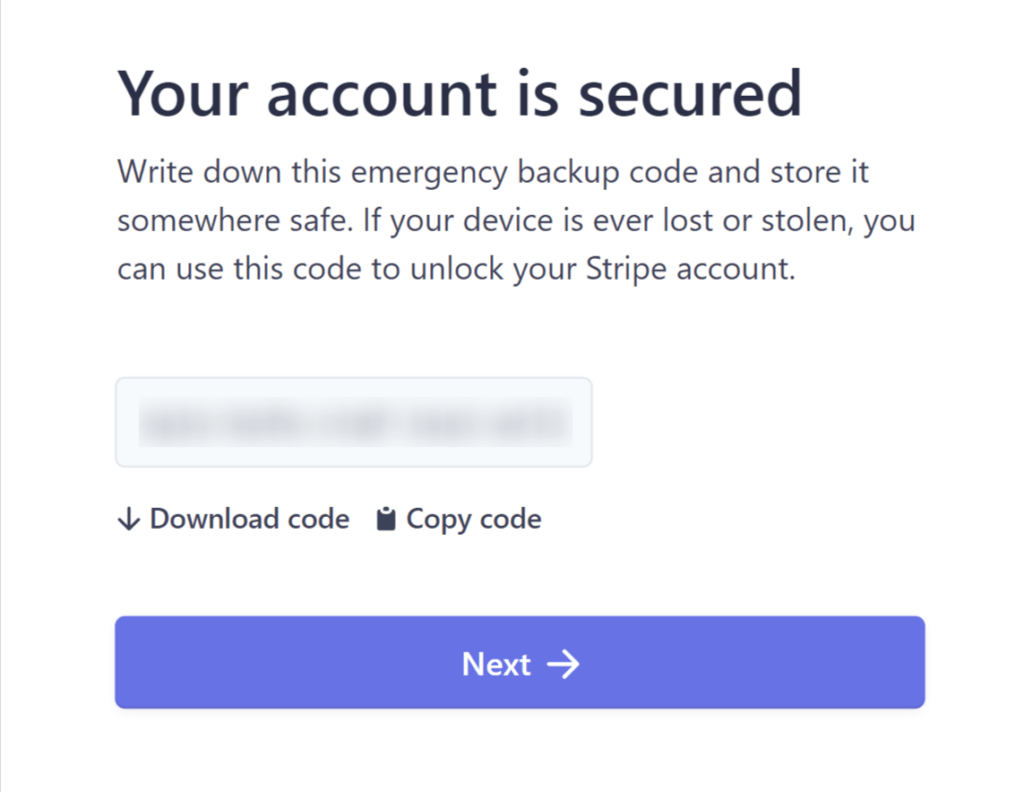1024x792 pixels.
Task: Click the download arrow icon
Action: pyautogui.click(x=129, y=519)
